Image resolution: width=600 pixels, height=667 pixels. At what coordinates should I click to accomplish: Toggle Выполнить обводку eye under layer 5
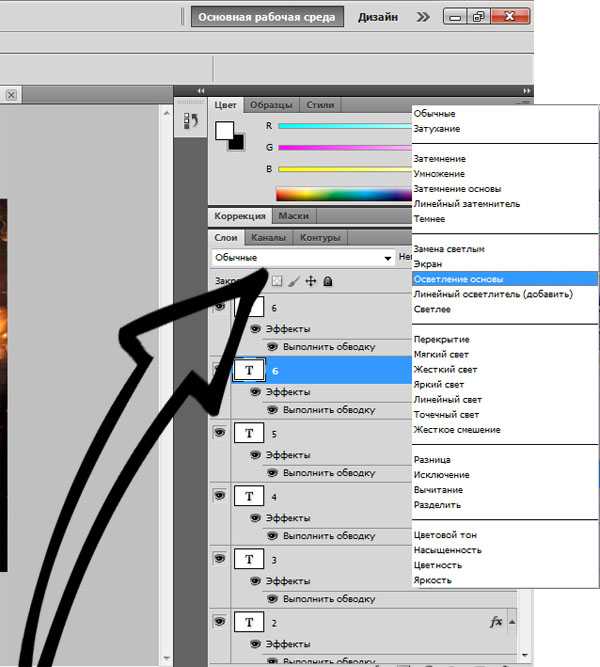point(272,473)
